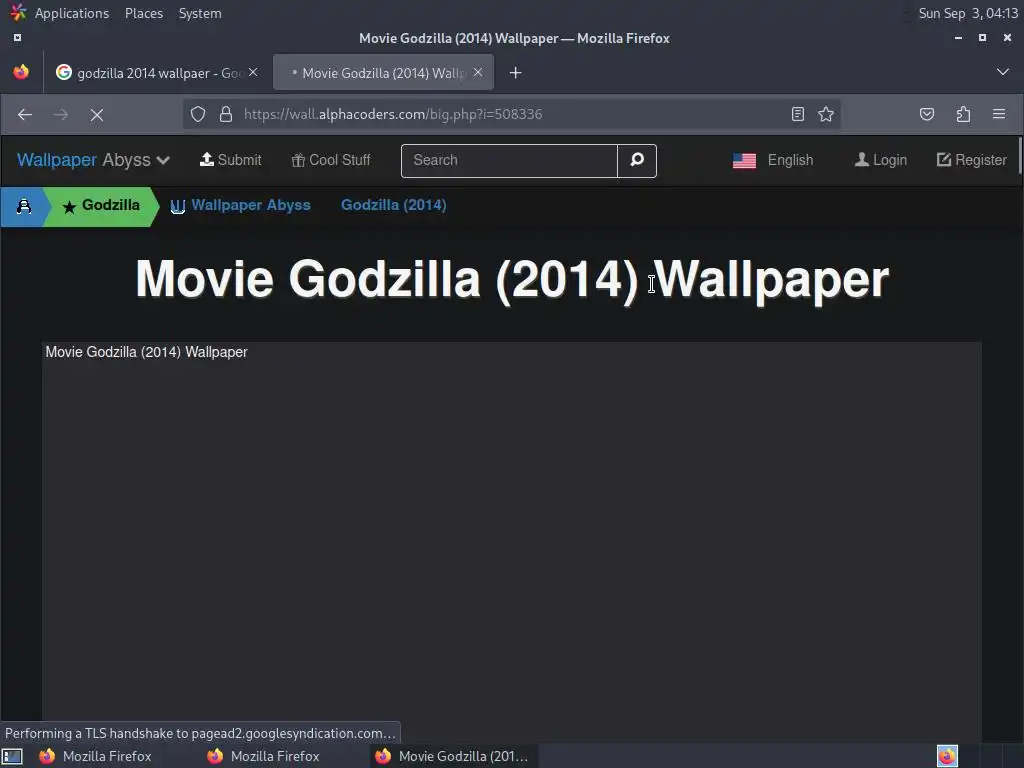This screenshot has width=1024, height=768.
Task: Switch to the godzilla 2014 wallpaer Google tab
Action: click(156, 72)
